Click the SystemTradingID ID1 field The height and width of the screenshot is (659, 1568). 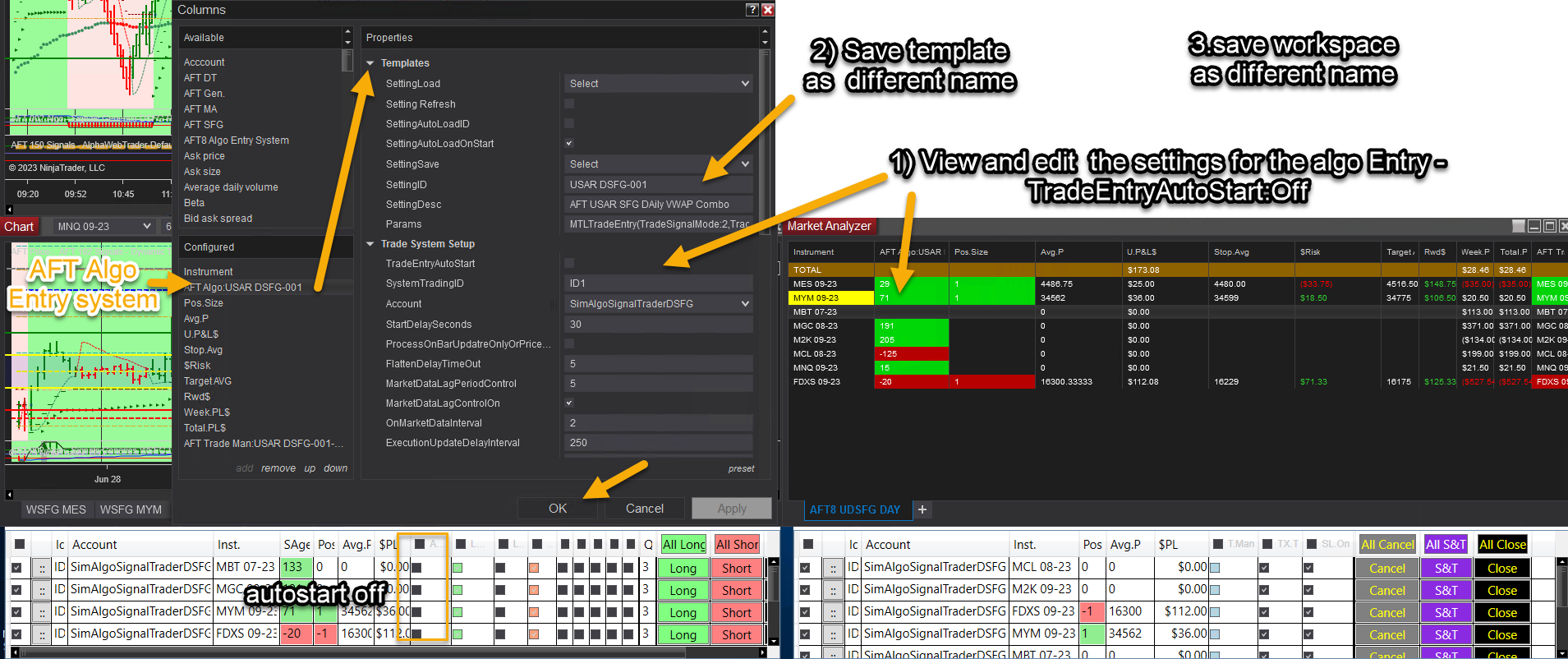[659, 283]
